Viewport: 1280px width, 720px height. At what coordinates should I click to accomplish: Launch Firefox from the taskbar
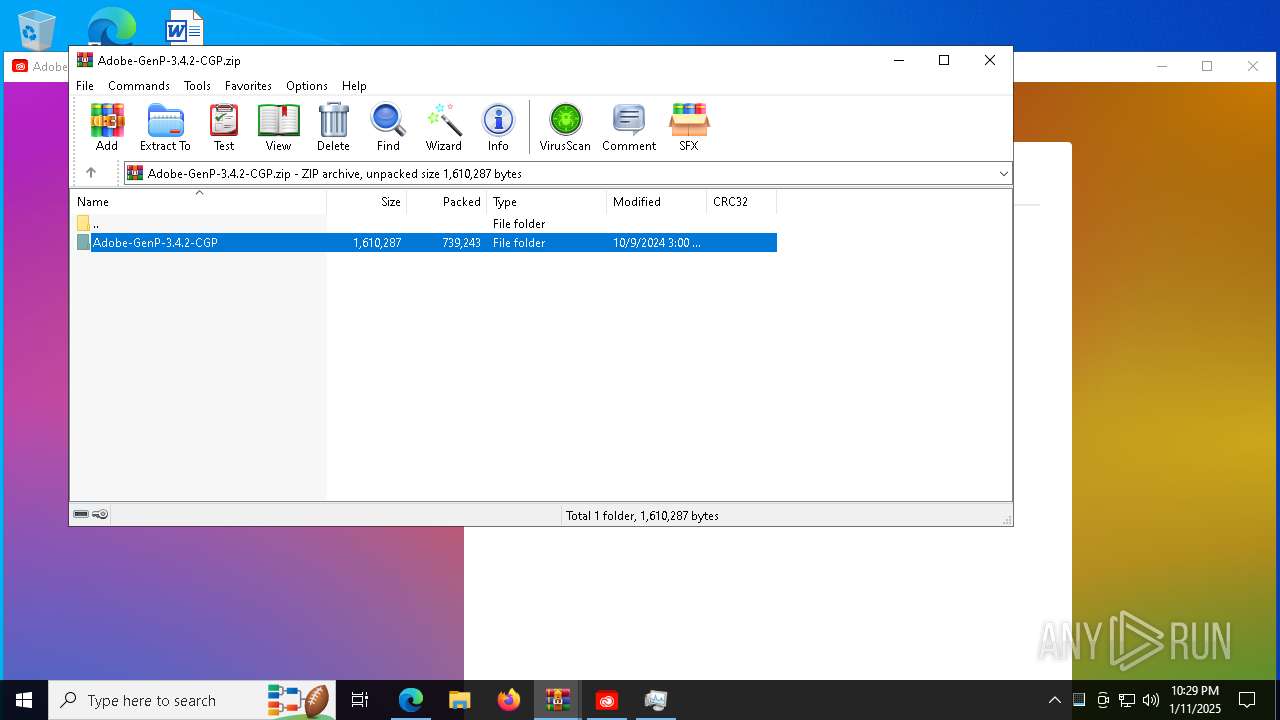[509, 700]
